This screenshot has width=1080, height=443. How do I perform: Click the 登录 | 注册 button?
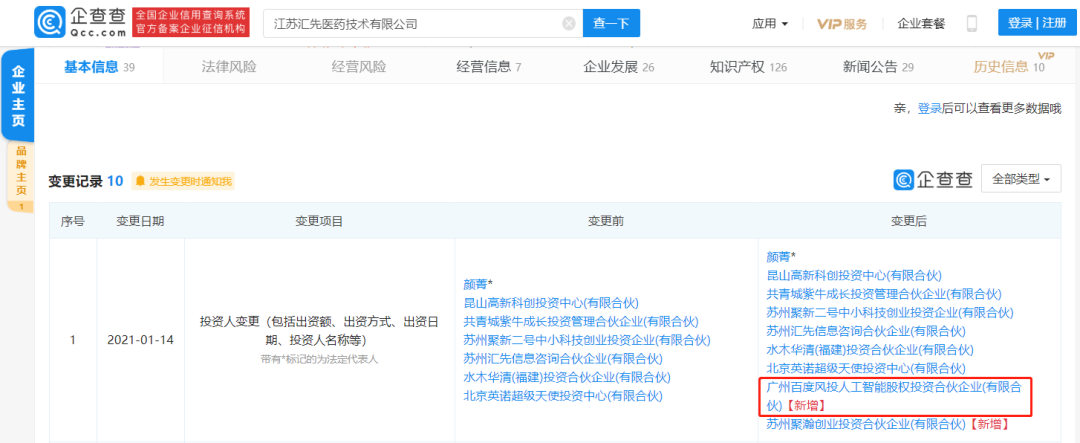[x=1037, y=23]
